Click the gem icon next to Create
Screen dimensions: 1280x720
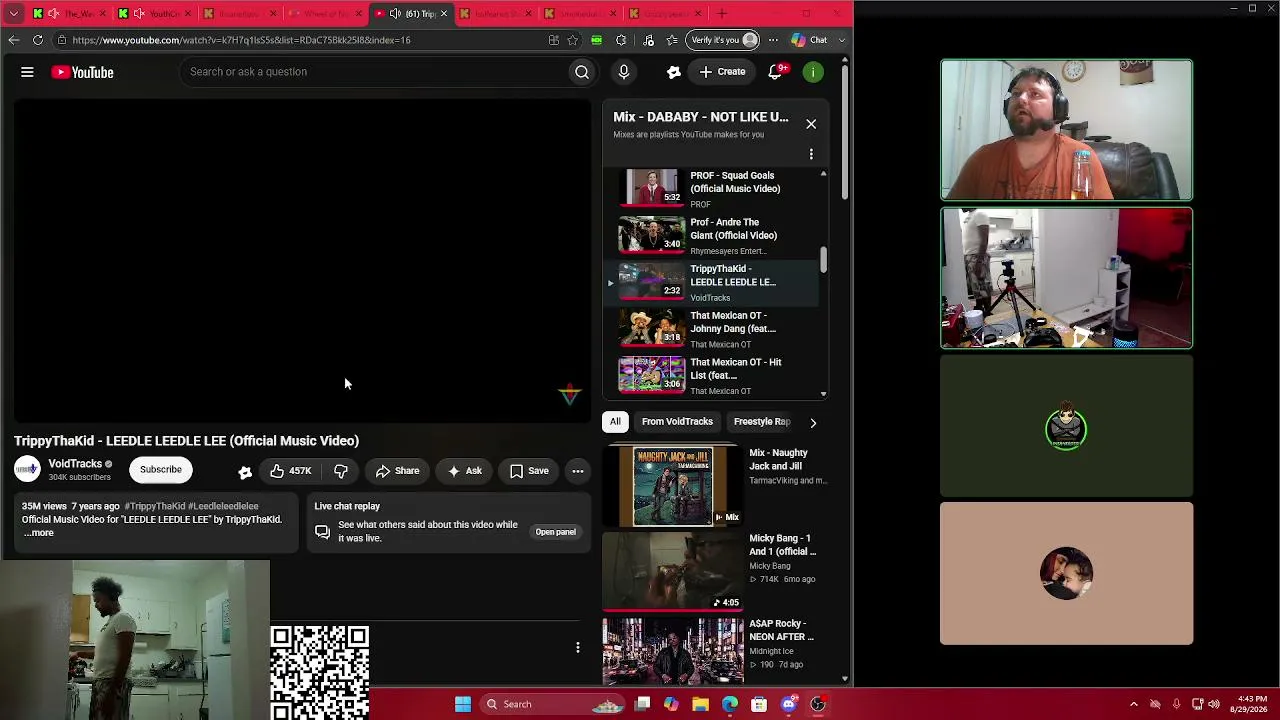click(674, 72)
